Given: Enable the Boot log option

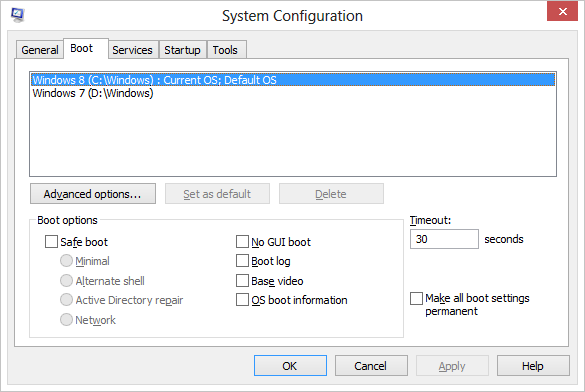Looking at the screenshot, I should tap(242, 261).
